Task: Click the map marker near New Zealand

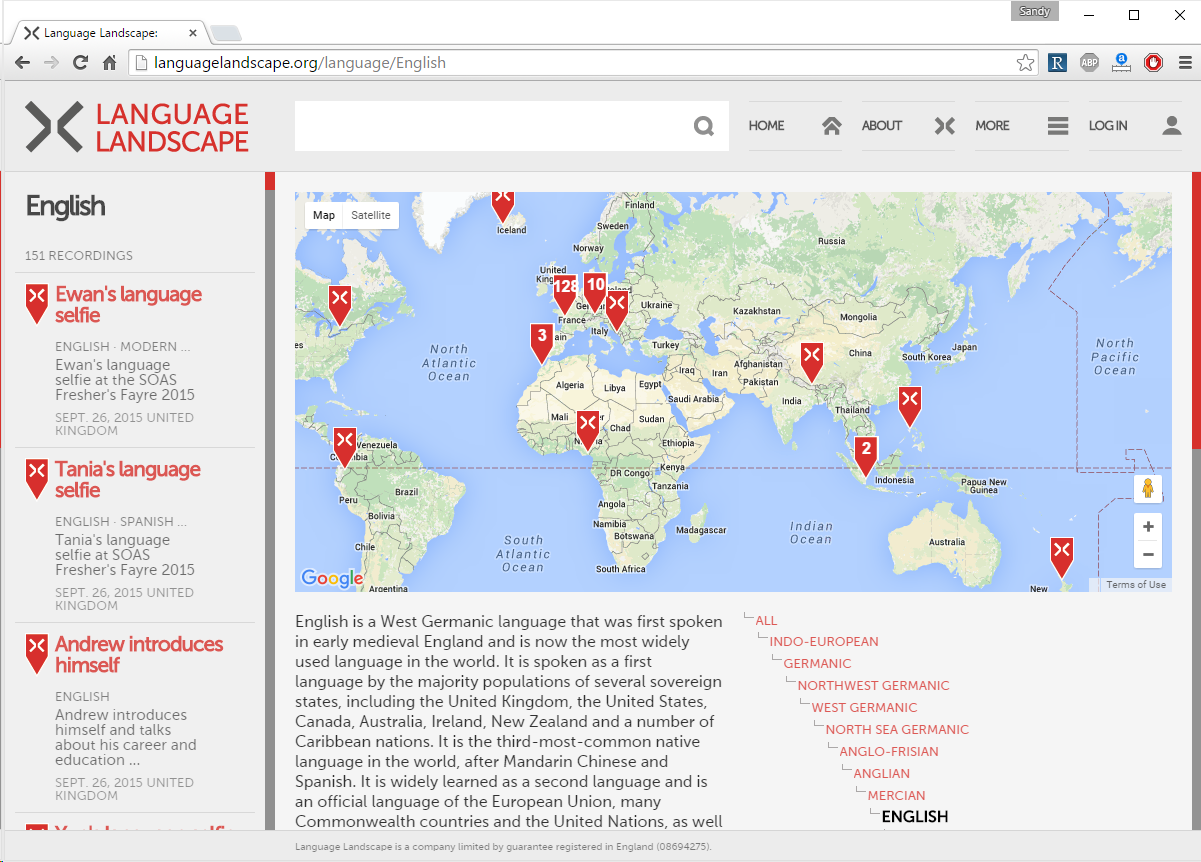Action: pyautogui.click(x=1062, y=556)
